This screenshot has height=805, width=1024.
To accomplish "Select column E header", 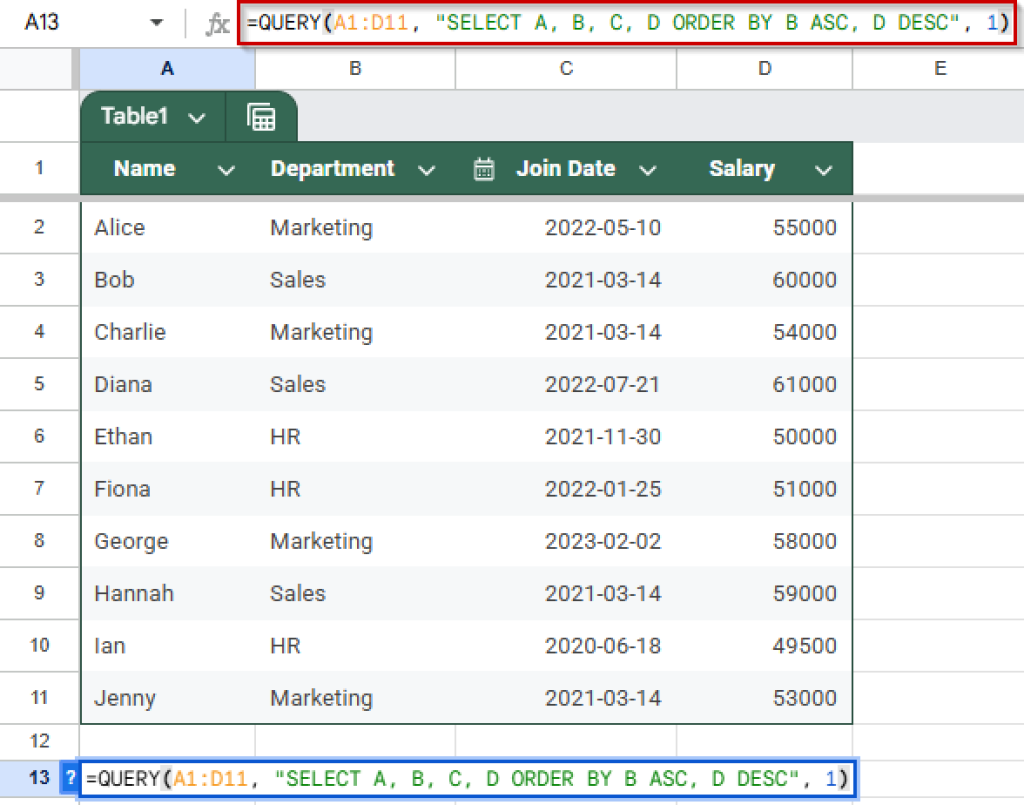I will (939, 69).
